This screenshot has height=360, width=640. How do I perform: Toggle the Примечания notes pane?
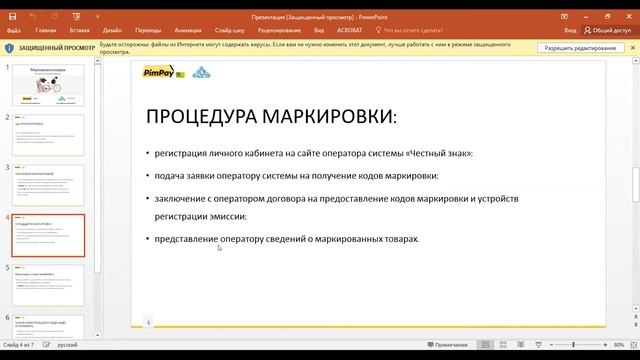(x=447, y=345)
